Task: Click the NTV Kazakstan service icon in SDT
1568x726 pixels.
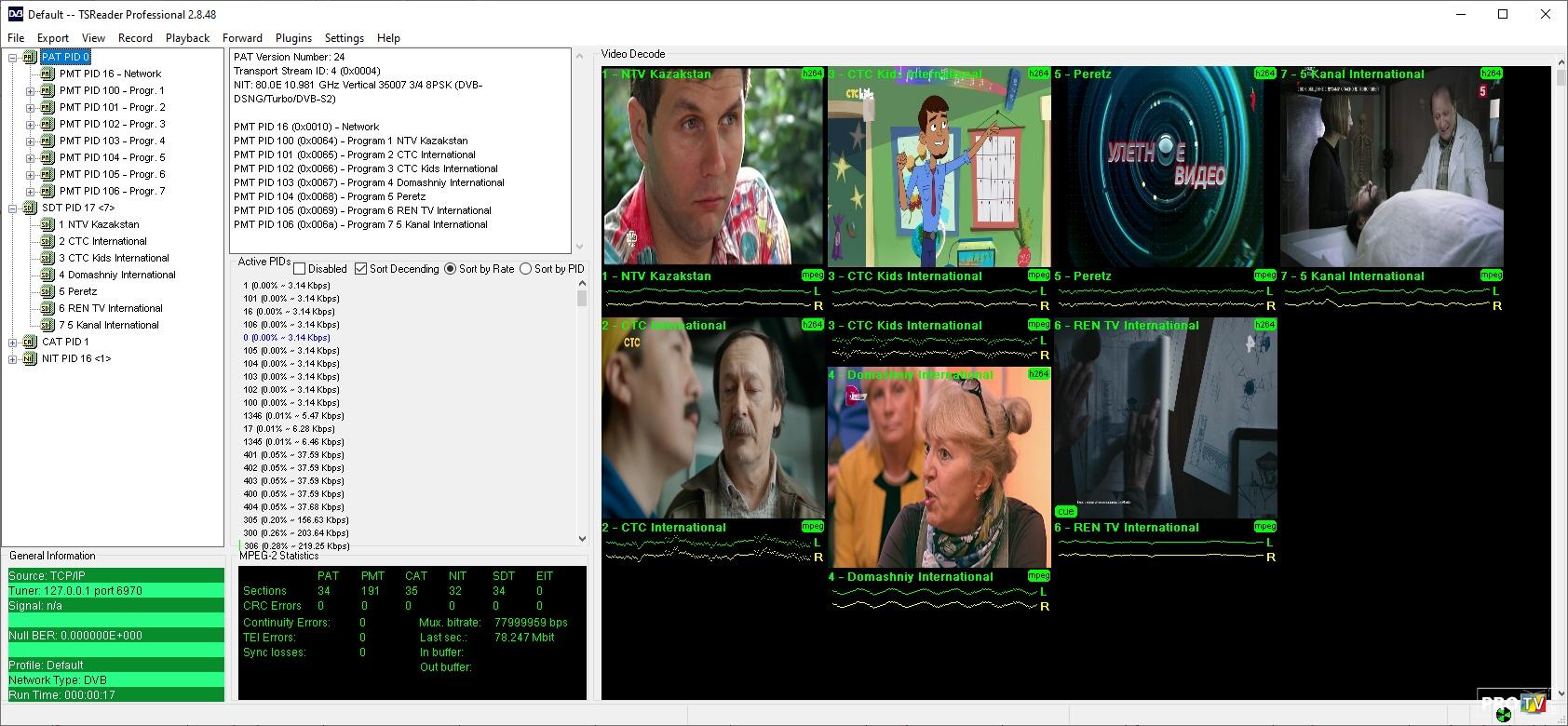Action: point(47,225)
